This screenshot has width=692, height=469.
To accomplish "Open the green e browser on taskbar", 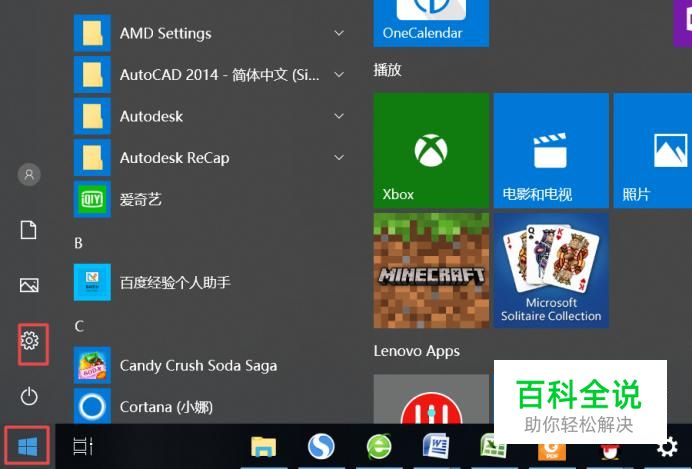I will tap(379, 446).
